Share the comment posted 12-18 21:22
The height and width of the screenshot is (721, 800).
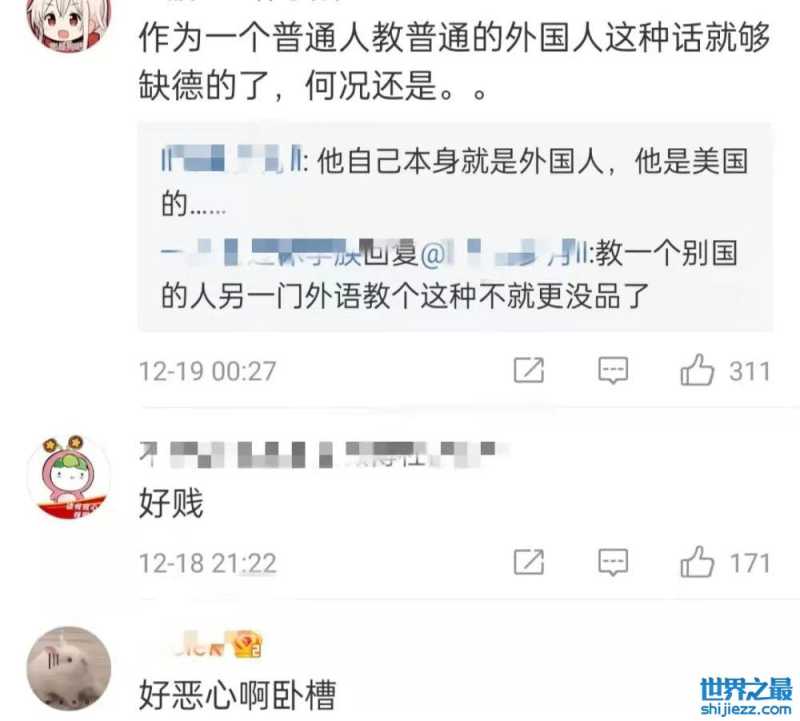(529, 562)
